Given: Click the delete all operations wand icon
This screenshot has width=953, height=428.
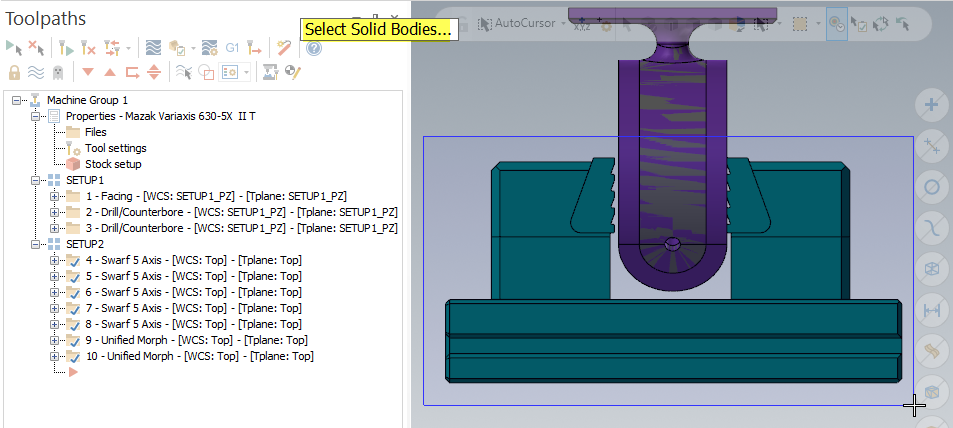Looking at the screenshot, I should (x=284, y=47).
